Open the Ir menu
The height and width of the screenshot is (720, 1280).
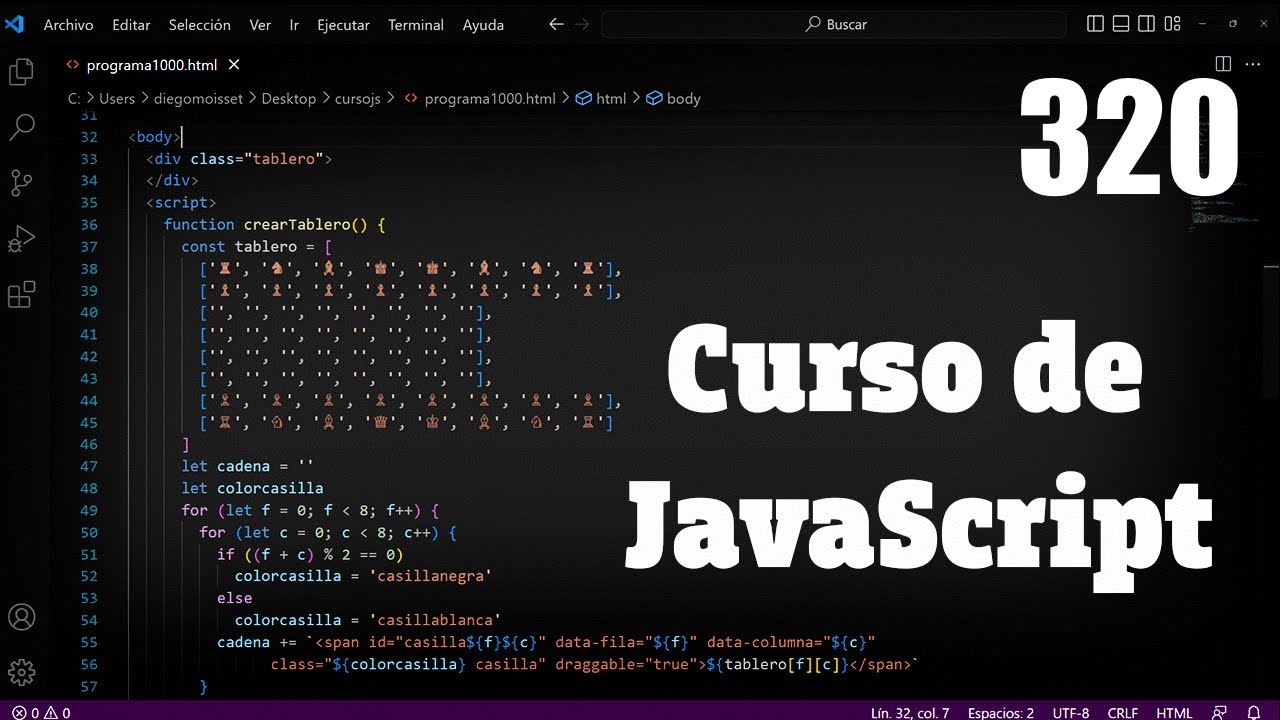294,25
